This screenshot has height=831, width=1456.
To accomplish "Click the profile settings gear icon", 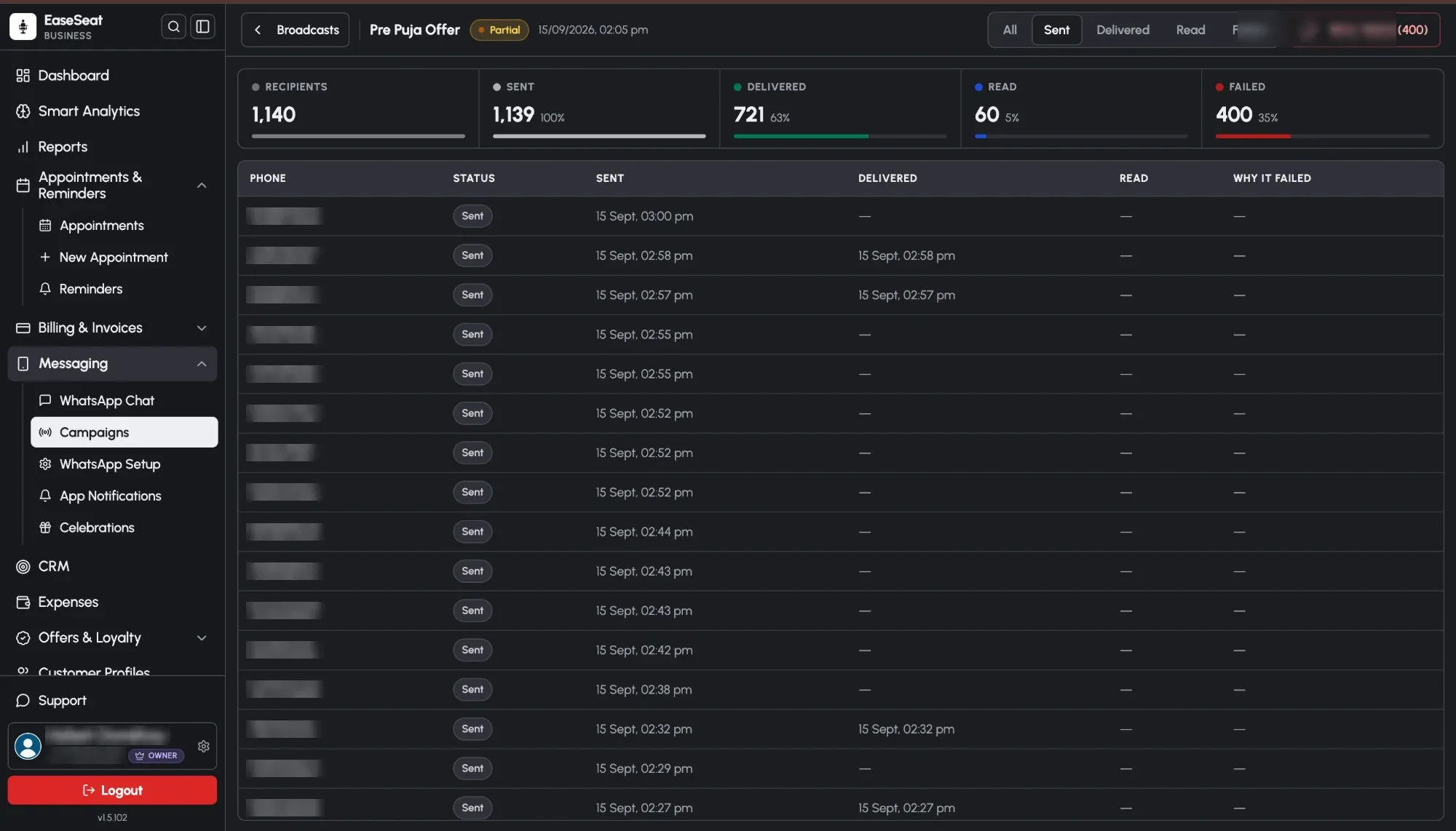I will (x=204, y=746).
